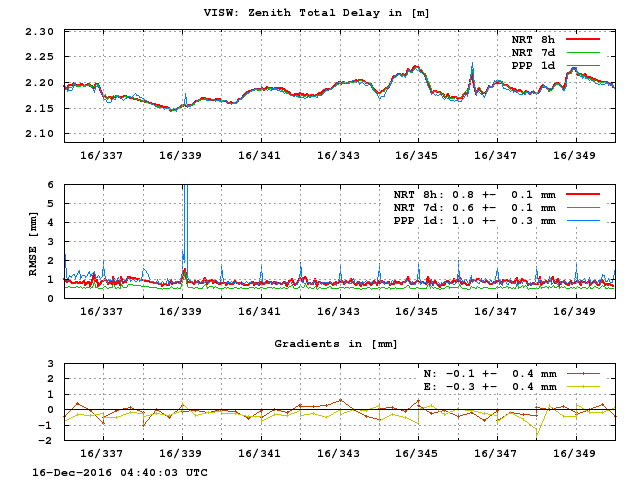The image size is (640, 480).
Task: Click the 16/337 x-axis label of the RMSE plot
Action: coord(101,311)
